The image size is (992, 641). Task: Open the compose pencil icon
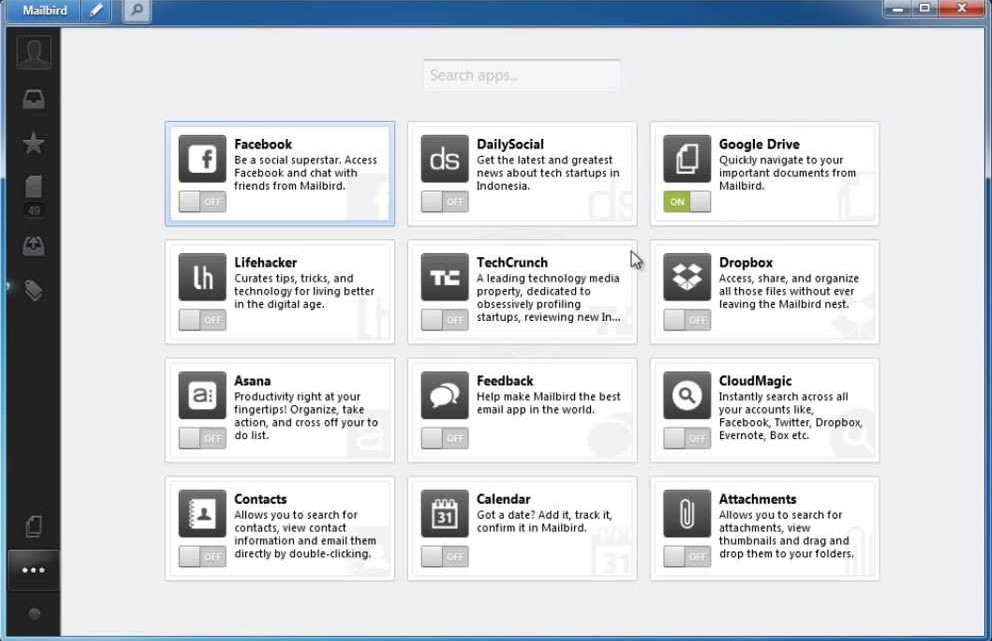(95, 10)
